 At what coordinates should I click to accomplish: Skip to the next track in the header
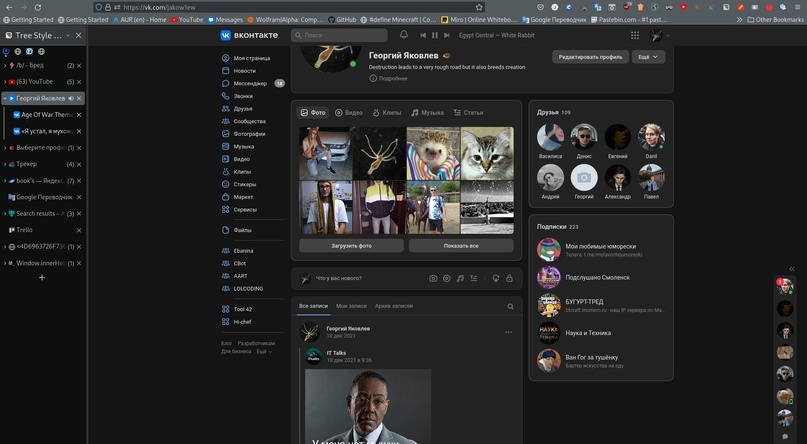(x=447, y=35)
